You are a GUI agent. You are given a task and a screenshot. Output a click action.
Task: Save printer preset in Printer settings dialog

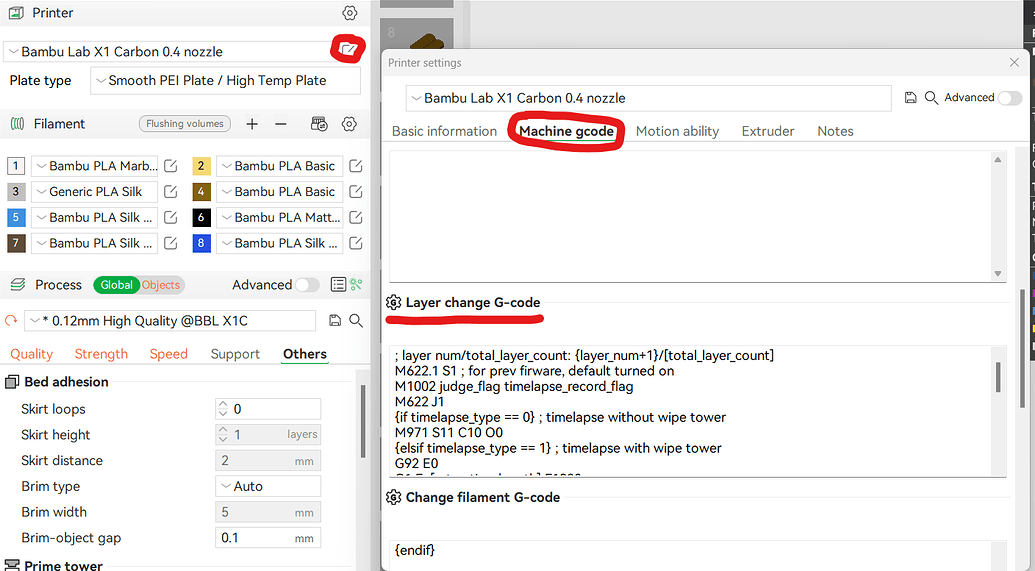click(x=910, y=98)
